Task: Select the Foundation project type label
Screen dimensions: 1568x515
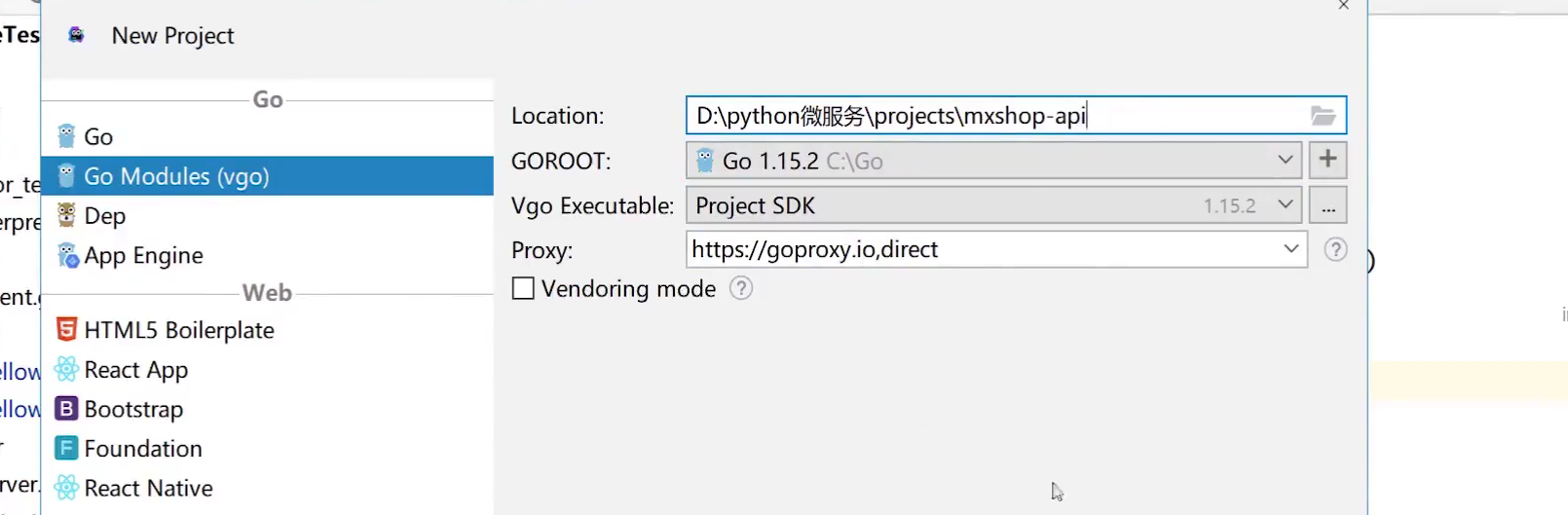Action: 143,449
